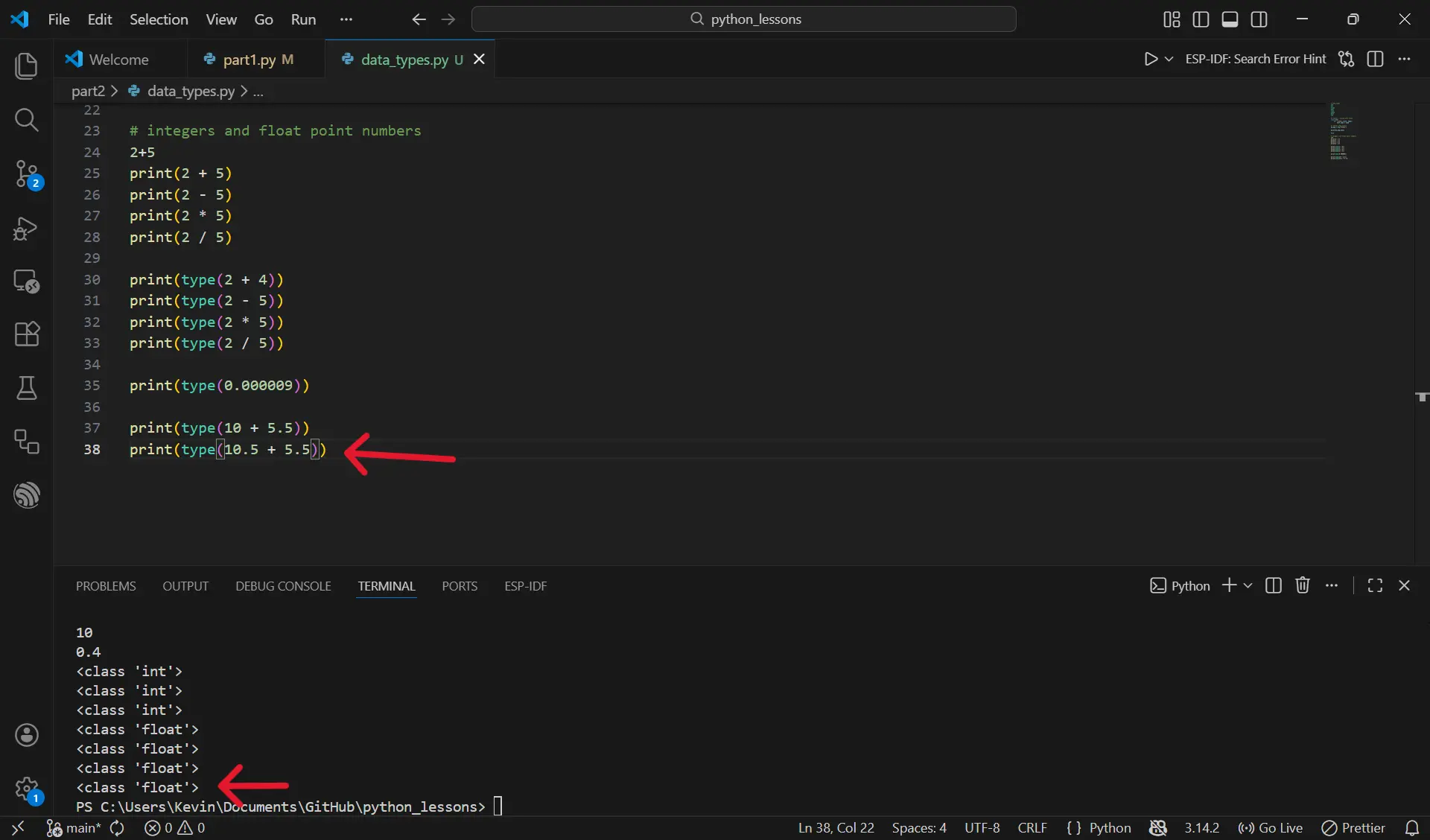The height and width of the screenshot is (840, 1430).
Task: Expand the overflow menu ellipsis in menu bar
Action: point(346,19)
